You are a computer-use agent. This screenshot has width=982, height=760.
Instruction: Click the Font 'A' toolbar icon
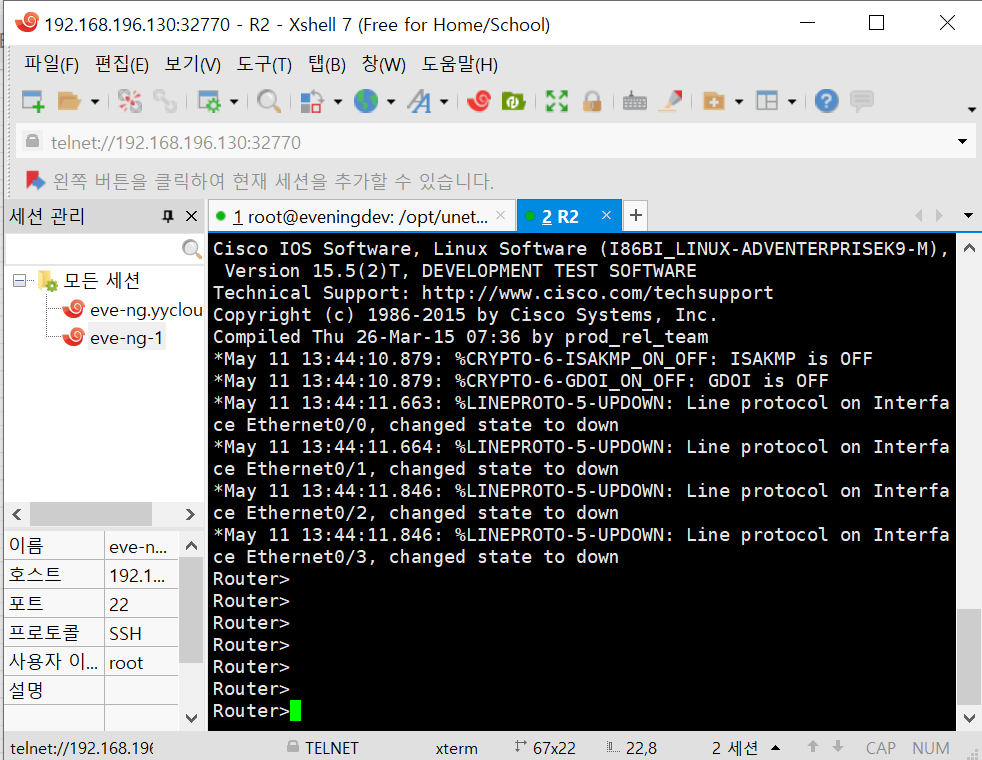tap(419, 101)
